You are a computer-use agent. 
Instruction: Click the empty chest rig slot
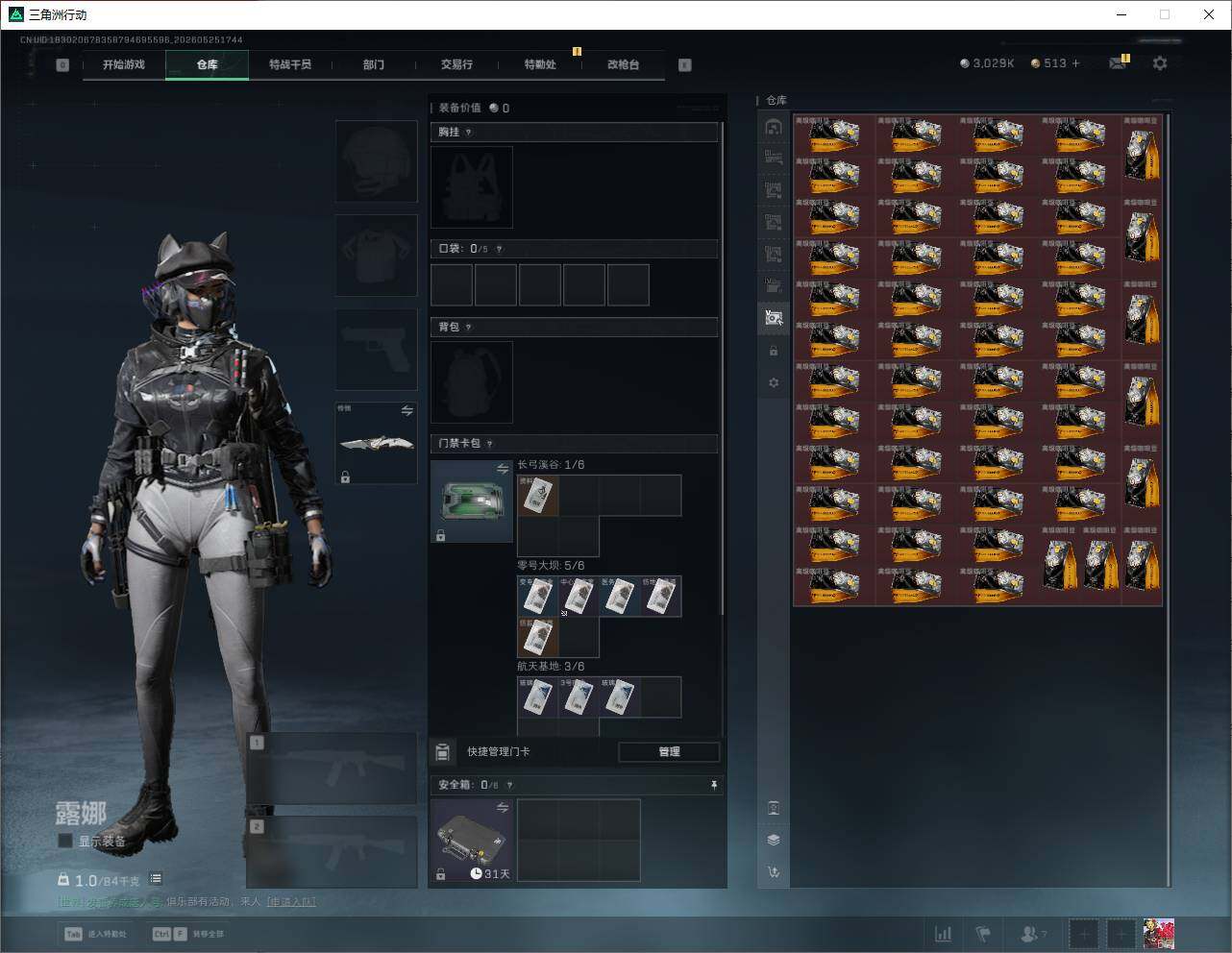click(472, 187)
